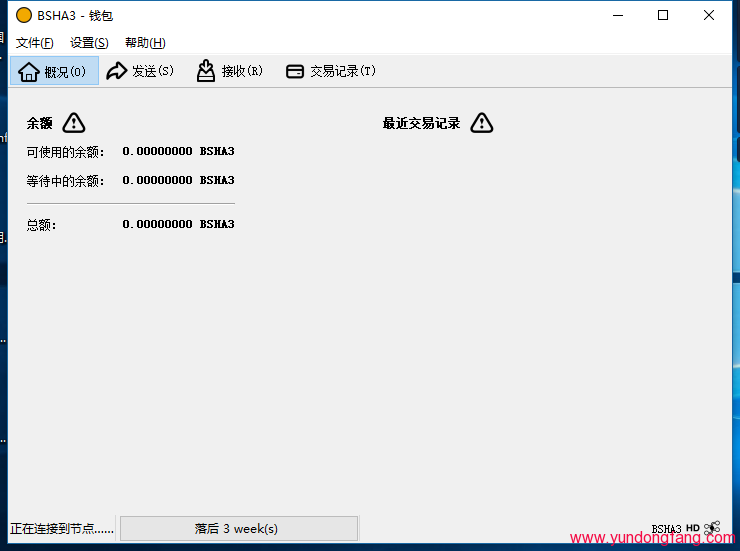This screenshot has width=740, height=551.
Task: Click the warning icon next to 余额
Action: pyautogui.click(x=74, y=123)
